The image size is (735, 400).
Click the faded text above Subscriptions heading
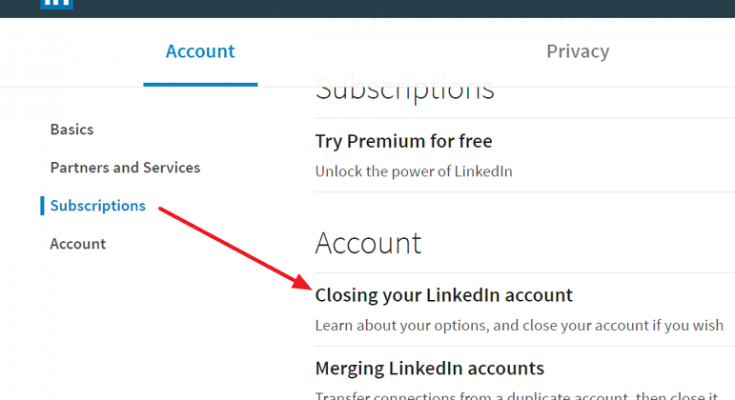pos(525,20)
